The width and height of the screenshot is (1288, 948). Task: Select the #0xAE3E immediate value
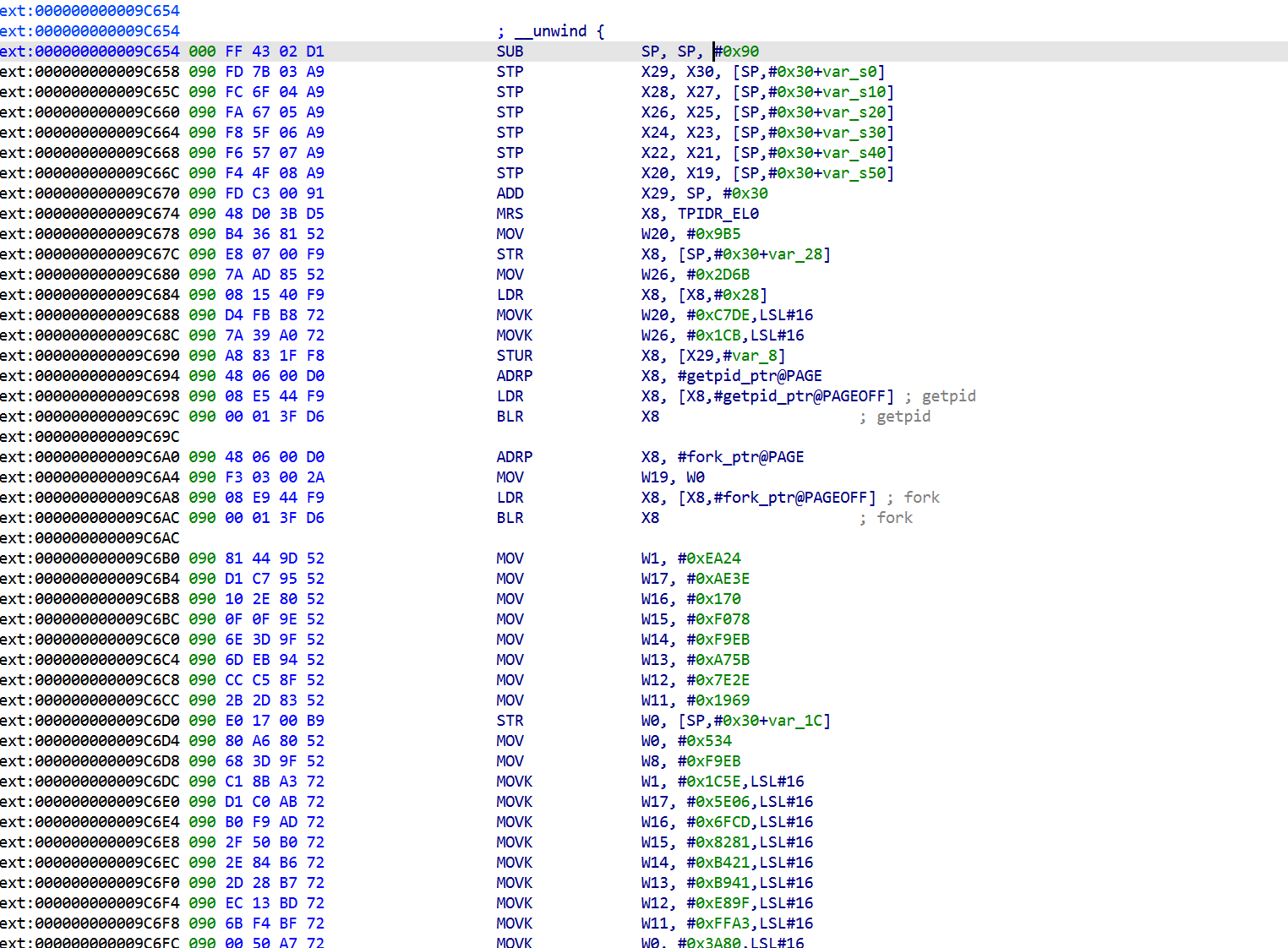point(718,579)
